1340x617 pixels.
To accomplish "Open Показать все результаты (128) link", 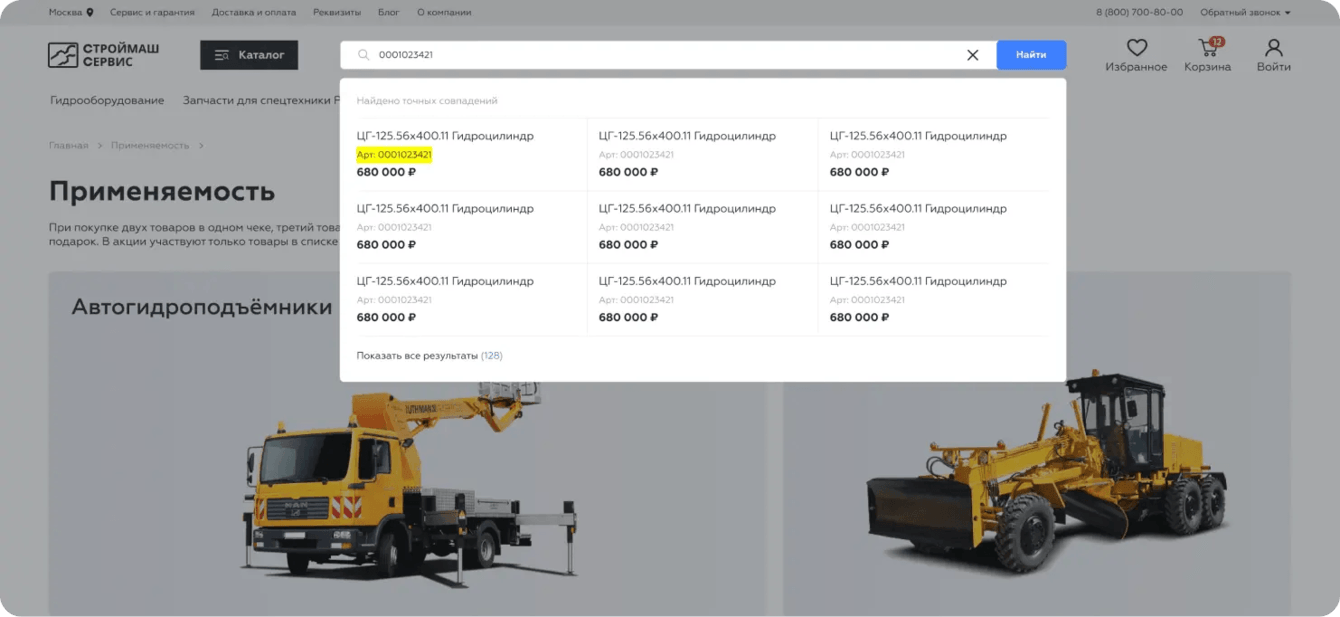I will click(x=429, y=356).
